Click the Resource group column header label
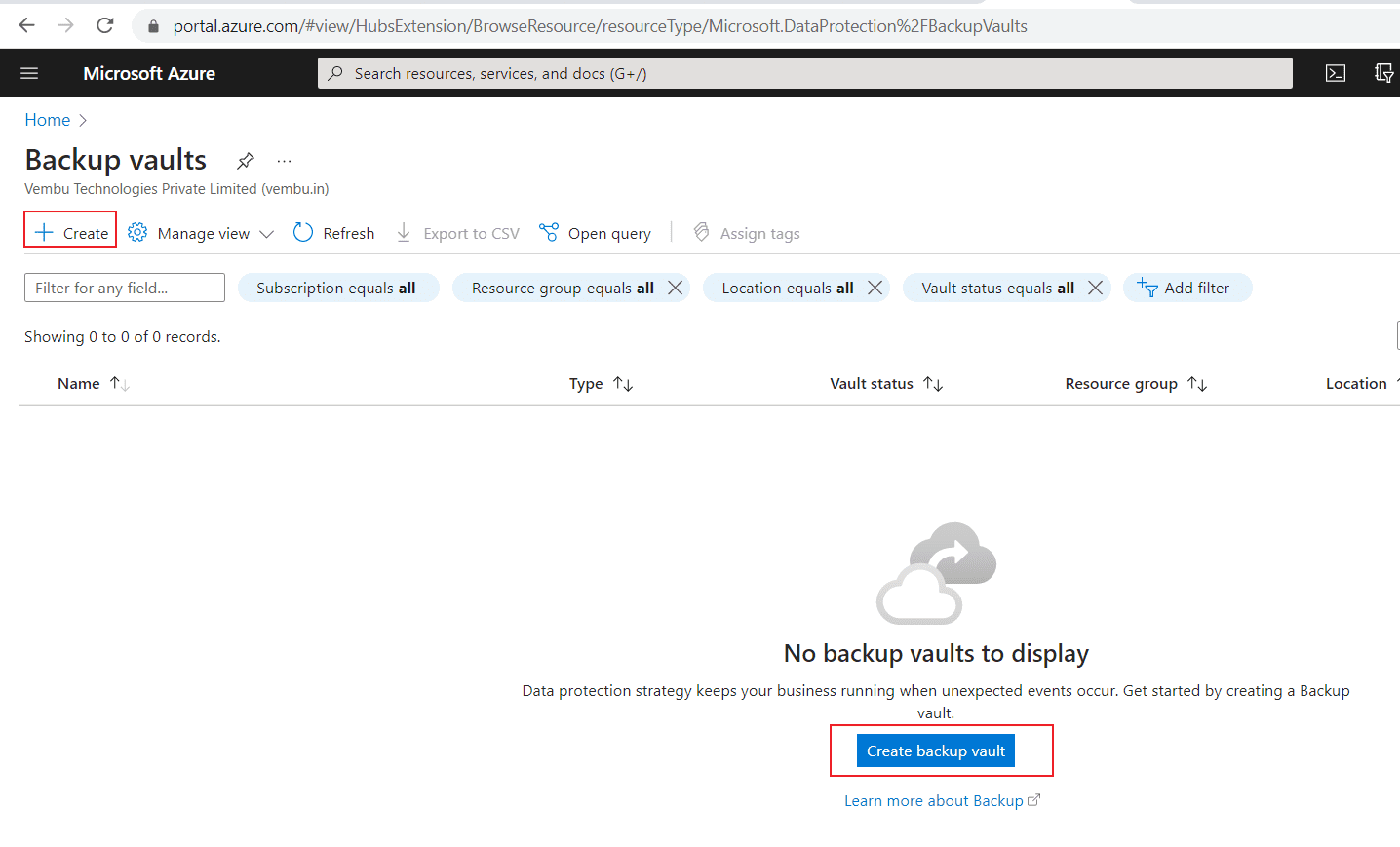Viewport: 1400px width, 847px height. (1121, 384)
